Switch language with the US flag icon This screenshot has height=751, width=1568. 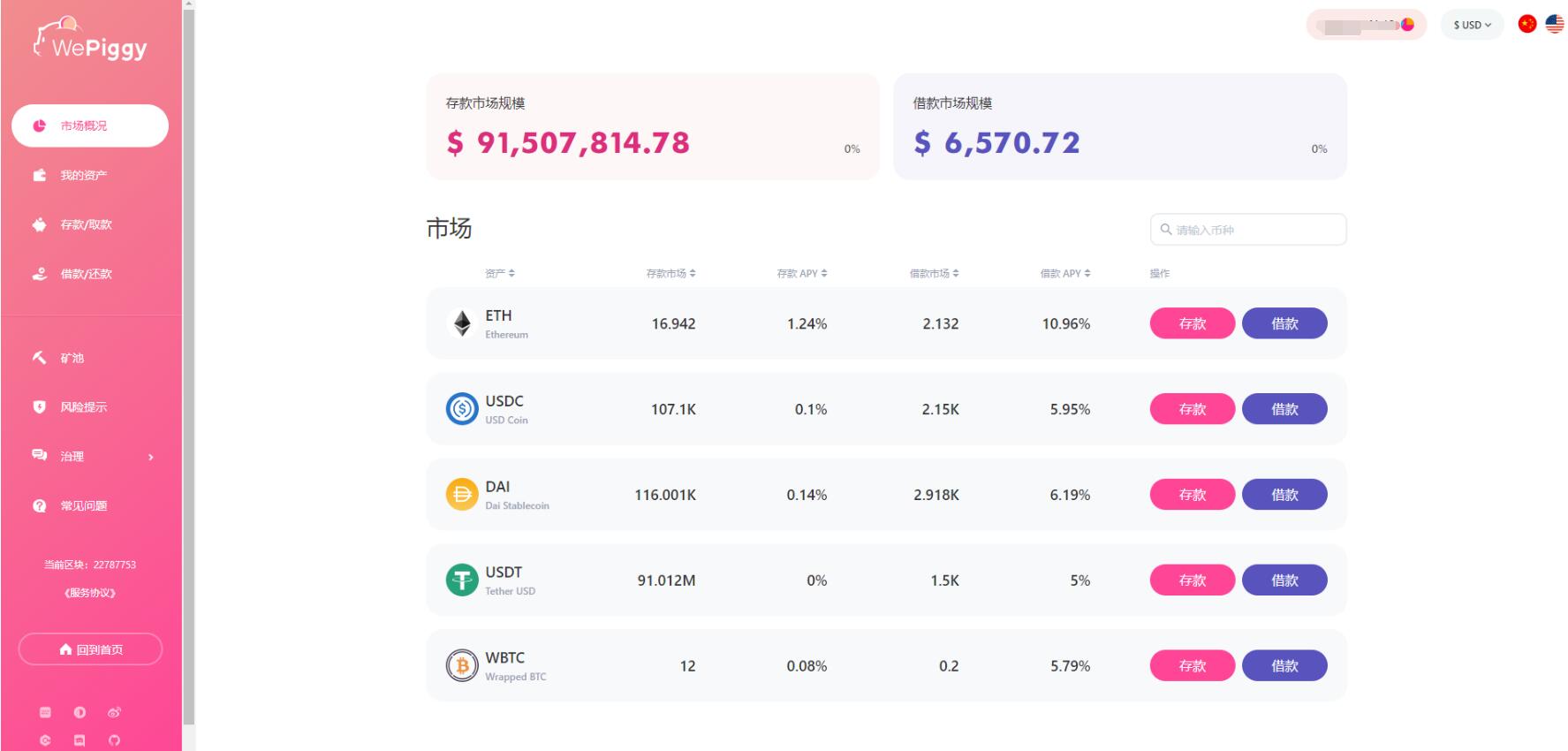1555,24
